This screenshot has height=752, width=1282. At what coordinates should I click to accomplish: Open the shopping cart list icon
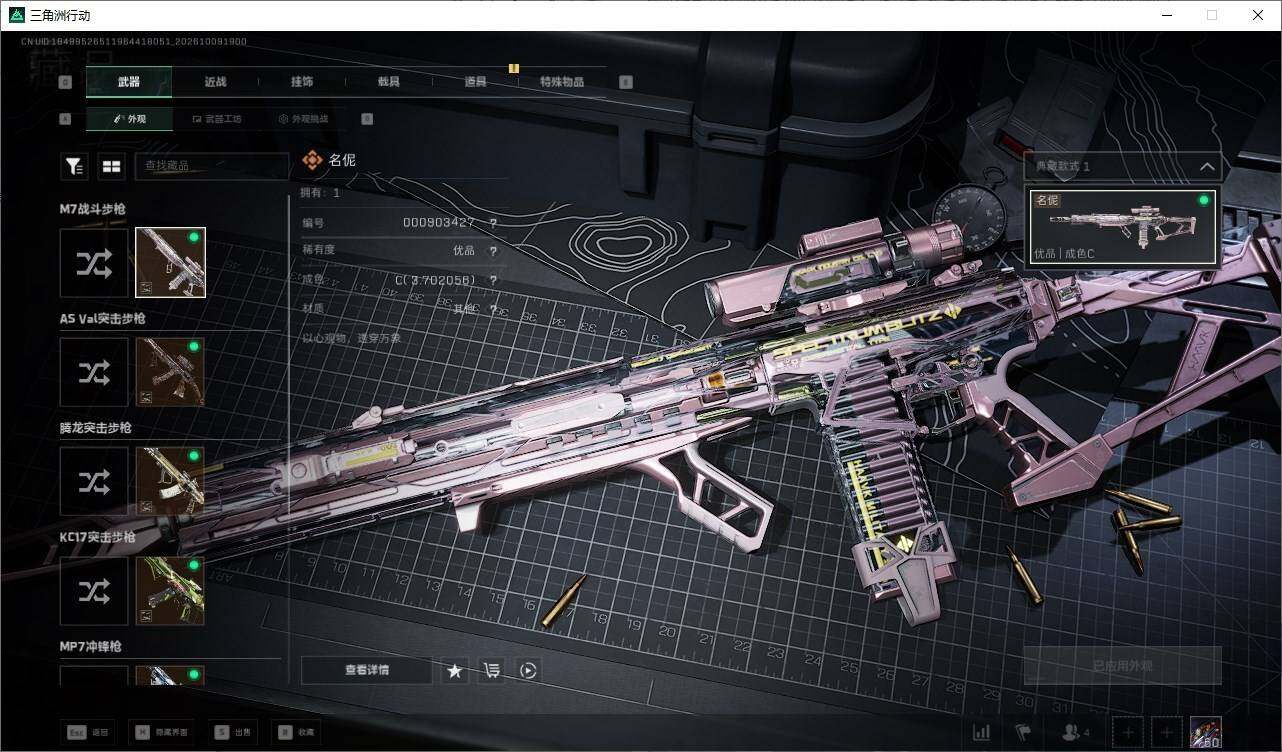click(492, 671)
